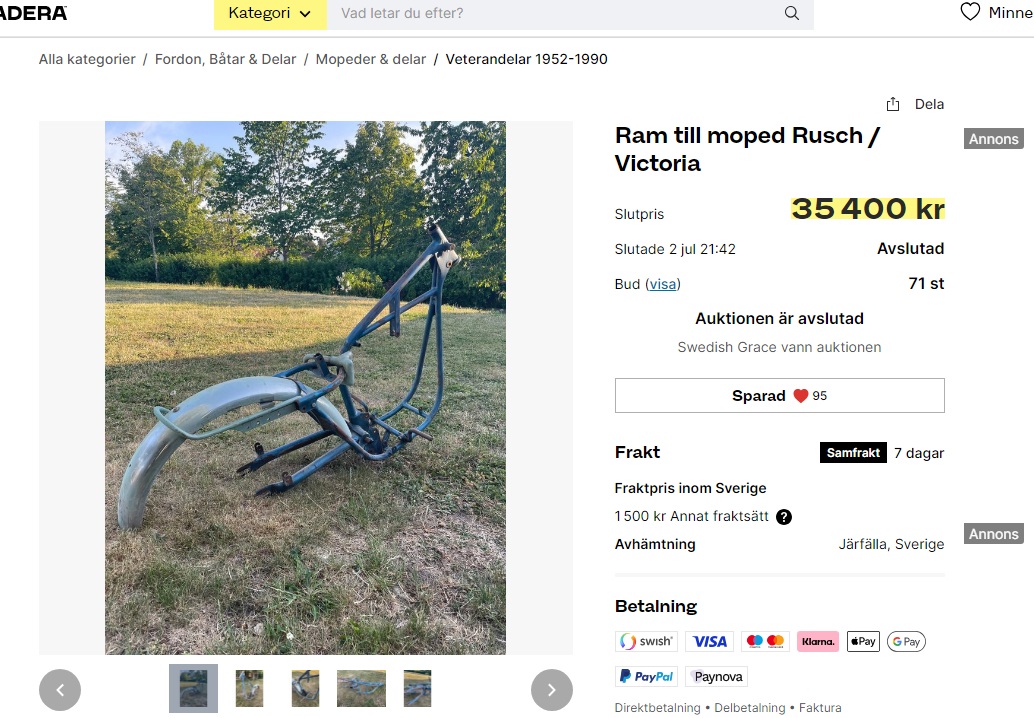Open Fordon, Båtar & Delar breadcrumb
This screenshot has width=1034, height=718.
(225, 59)
